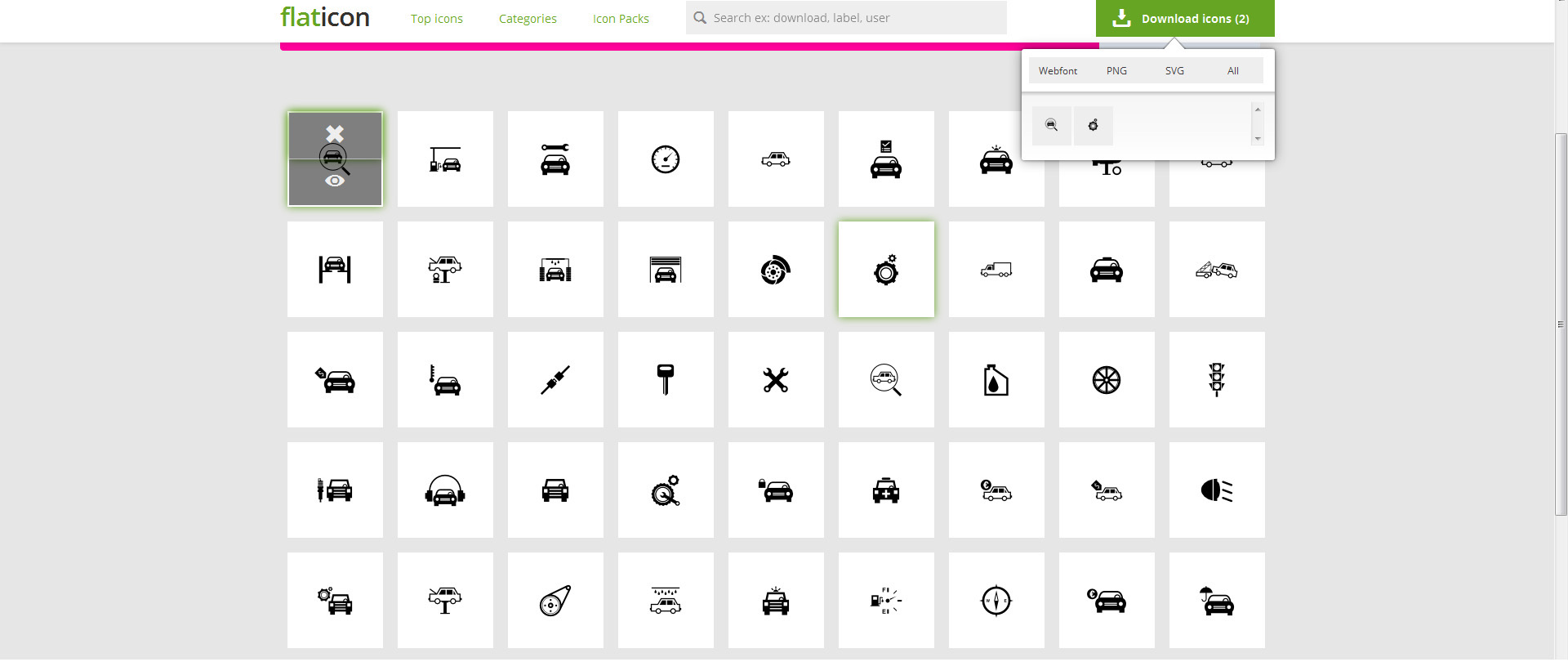The image size is (1568, 662).
Task: Choose the car key icon
Action: click(x=665, y=380)
